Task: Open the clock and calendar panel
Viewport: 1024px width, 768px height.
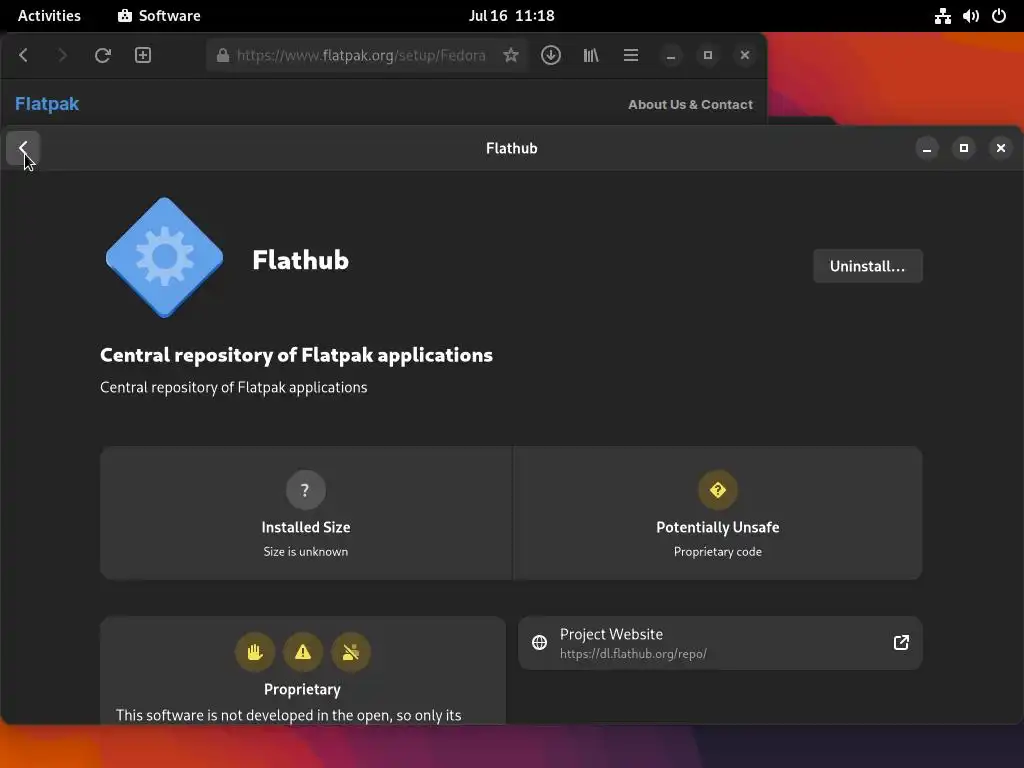Action: click(x=511, y=16)
